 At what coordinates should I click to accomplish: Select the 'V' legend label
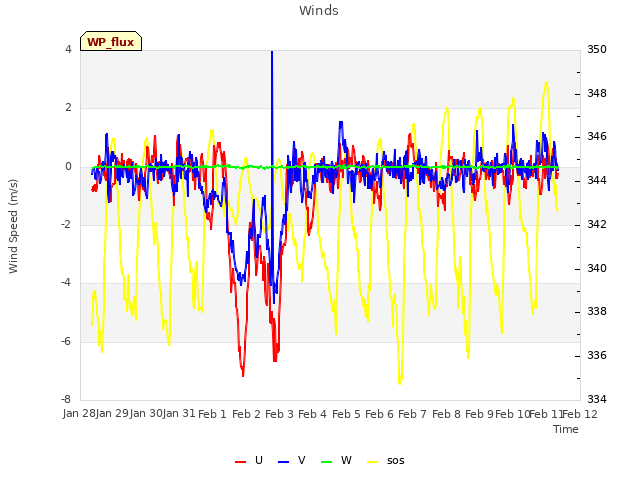[302, 460]
